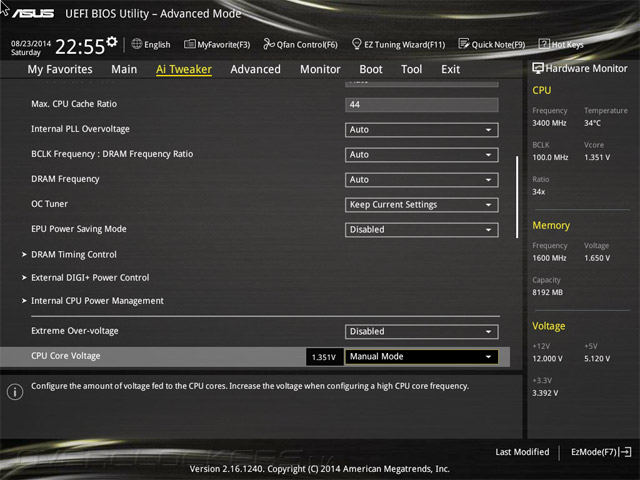Screen dimensions: 640x480
Task: Click the Extreme Over-voltage label
Action: pos(75,331)
